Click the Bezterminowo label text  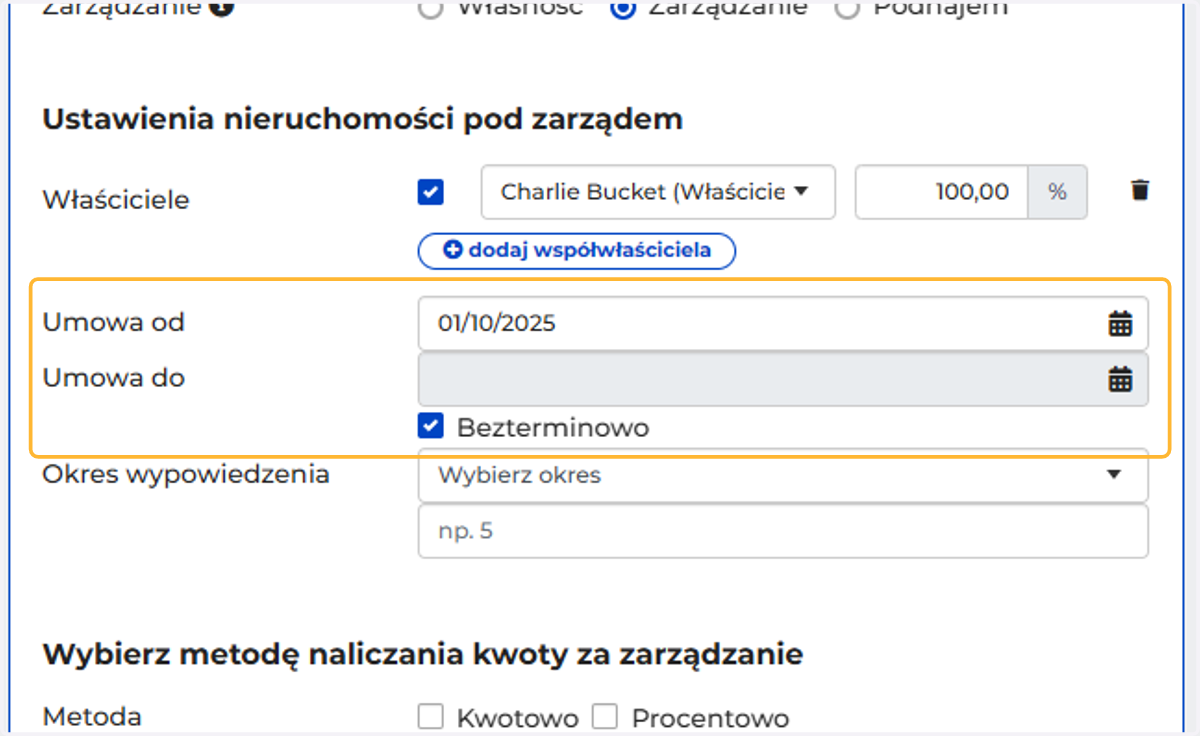tap(553, 428)
